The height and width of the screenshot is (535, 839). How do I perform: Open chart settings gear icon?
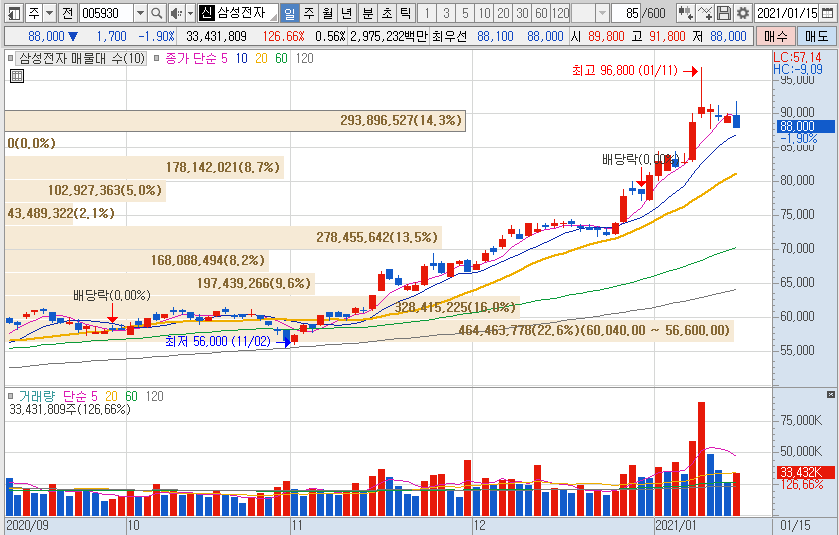point(742,13)
